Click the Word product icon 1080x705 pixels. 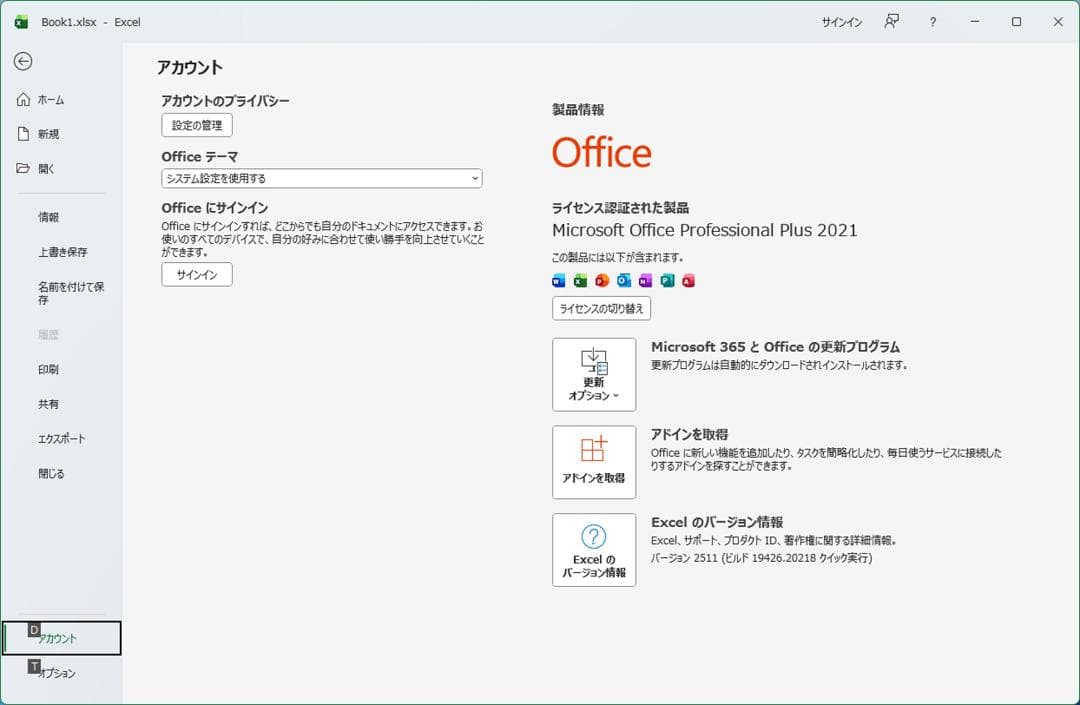coord(559,281)
